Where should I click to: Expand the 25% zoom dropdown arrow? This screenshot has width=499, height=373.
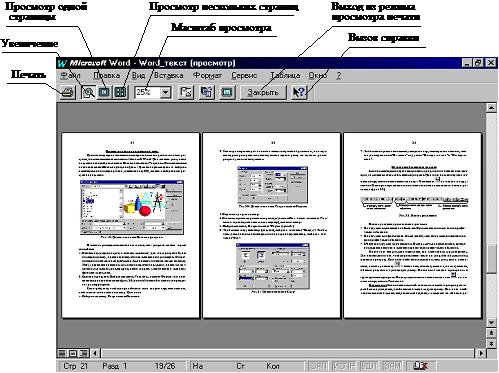166,92
